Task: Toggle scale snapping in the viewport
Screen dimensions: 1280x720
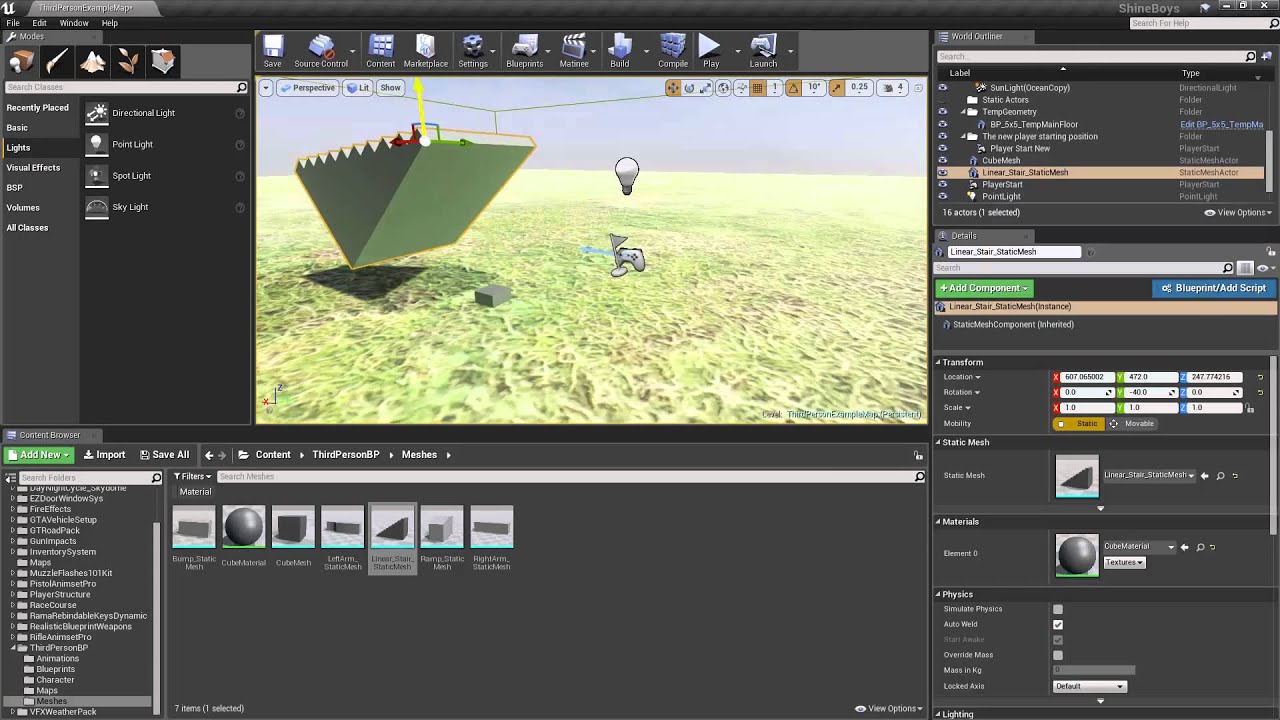Action: point(836,88)
